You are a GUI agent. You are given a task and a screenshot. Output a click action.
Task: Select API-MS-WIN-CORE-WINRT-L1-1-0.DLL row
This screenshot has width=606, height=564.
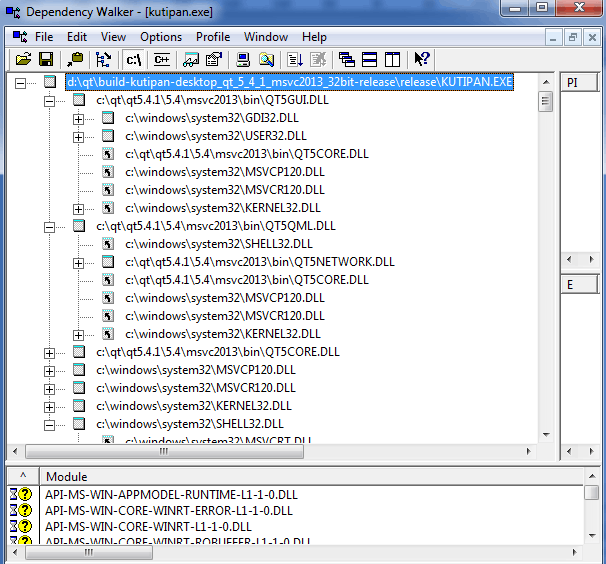(148, 527)
